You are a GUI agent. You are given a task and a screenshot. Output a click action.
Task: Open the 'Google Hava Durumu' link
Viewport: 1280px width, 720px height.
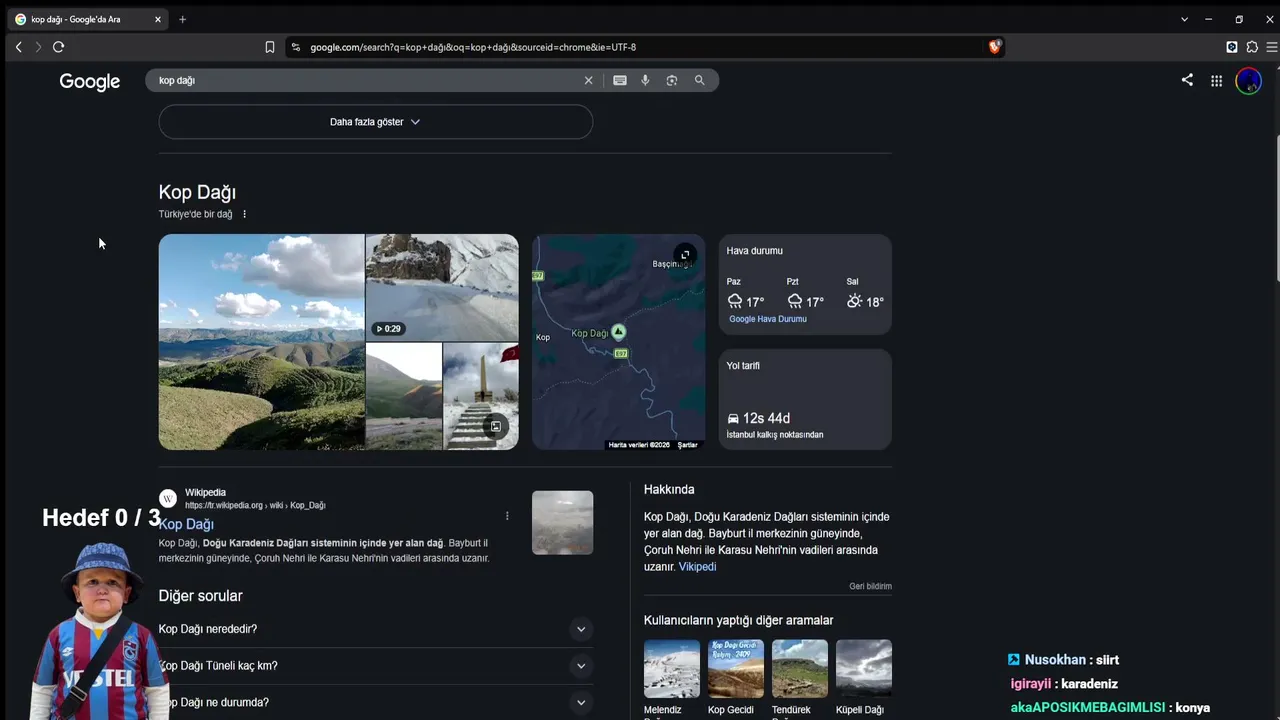point(768,319)
